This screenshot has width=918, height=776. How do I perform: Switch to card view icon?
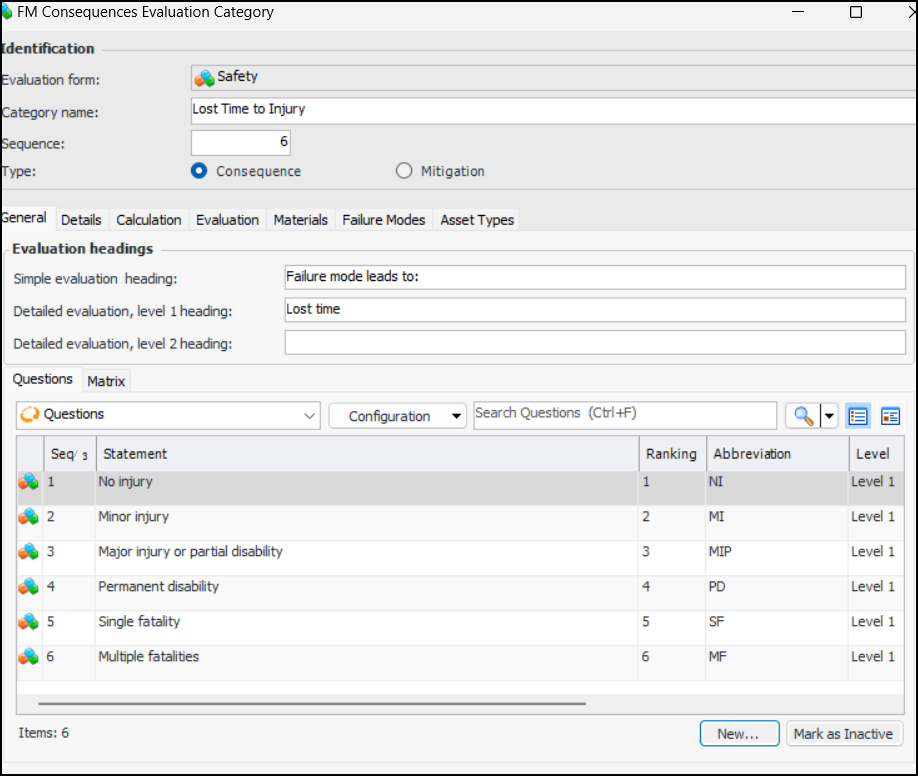pos(890,416)
